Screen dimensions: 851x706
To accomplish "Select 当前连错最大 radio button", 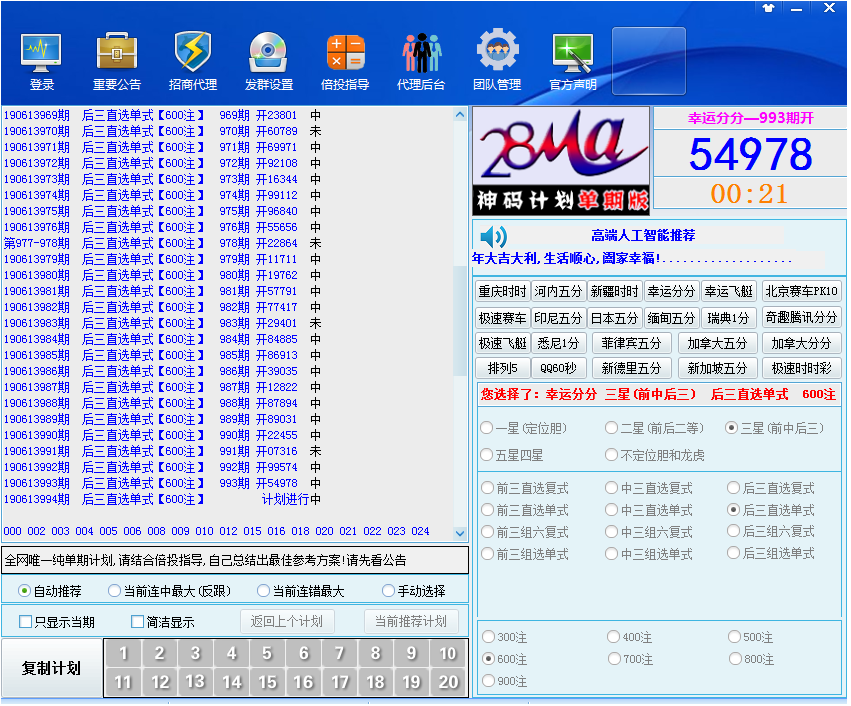I will [x=263, y=591].
